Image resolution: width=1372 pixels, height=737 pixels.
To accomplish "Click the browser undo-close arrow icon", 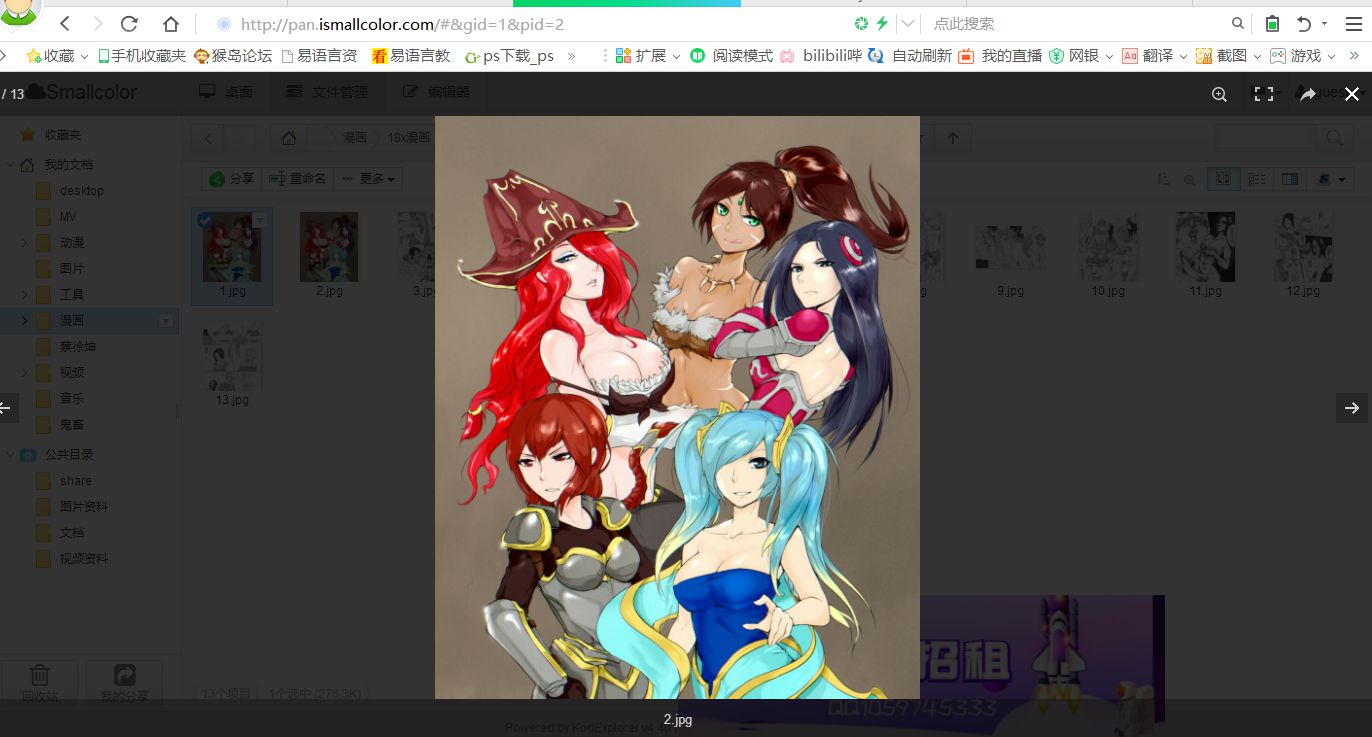I will click(x=1304, y=24).
